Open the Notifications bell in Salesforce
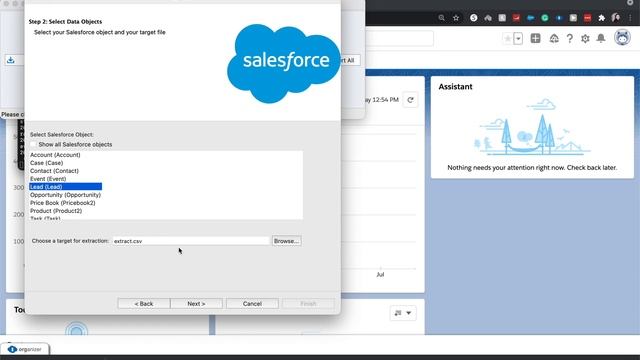The width and height of the screenshot is (640, 360). (601, 38)
